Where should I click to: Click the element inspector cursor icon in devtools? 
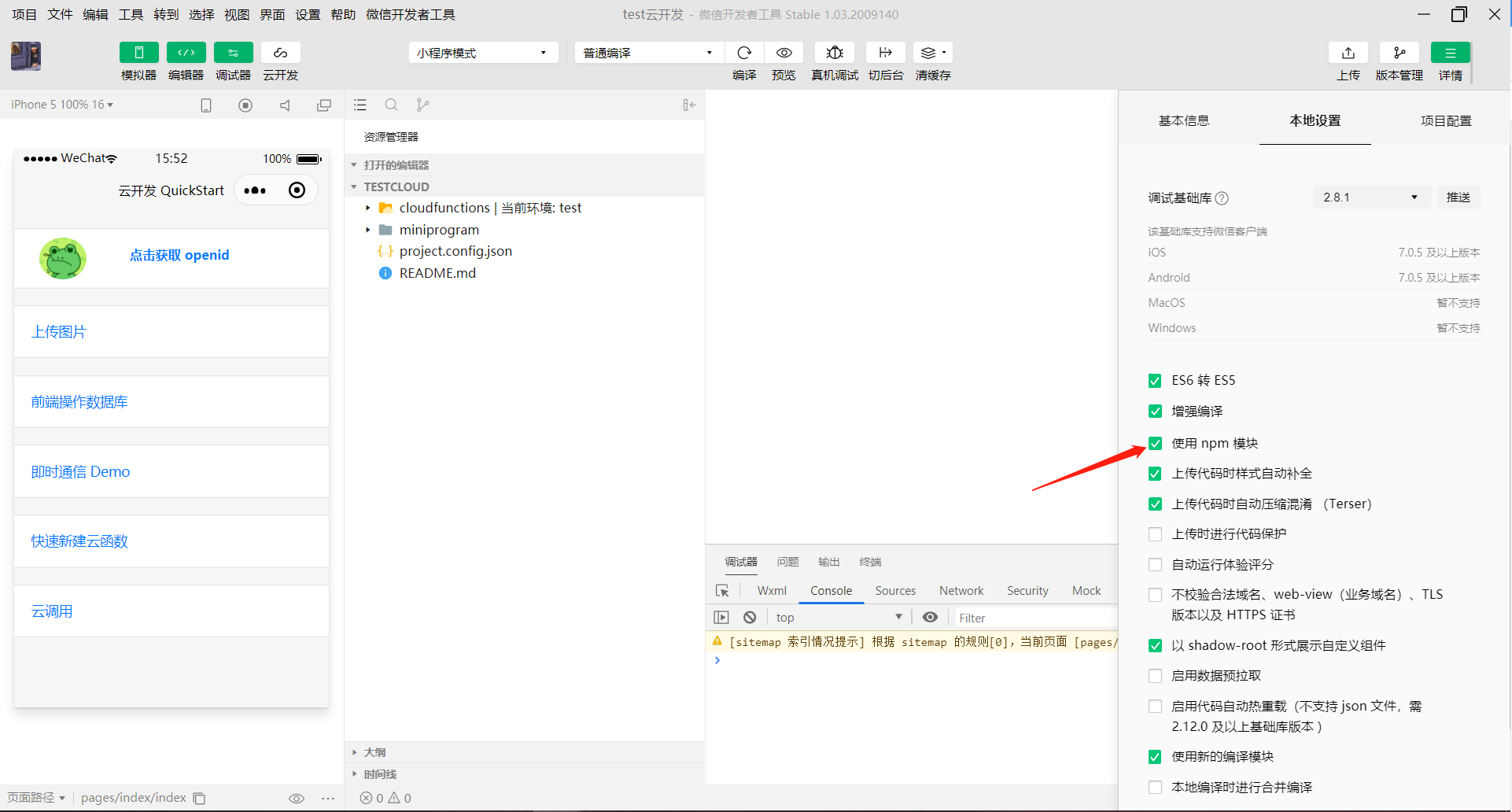click(722, 591)
